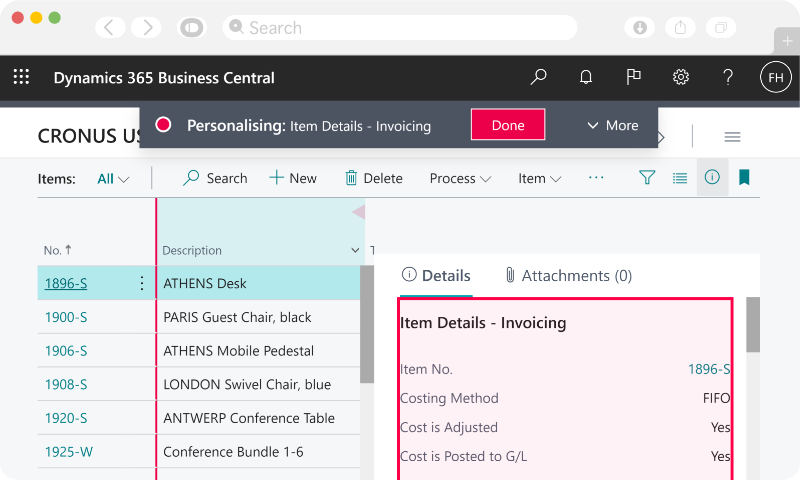Open the notifications bell
Image resolution: width=800 pixels, height=480 pixels.
pyautogui.click(x=586, y=77)
